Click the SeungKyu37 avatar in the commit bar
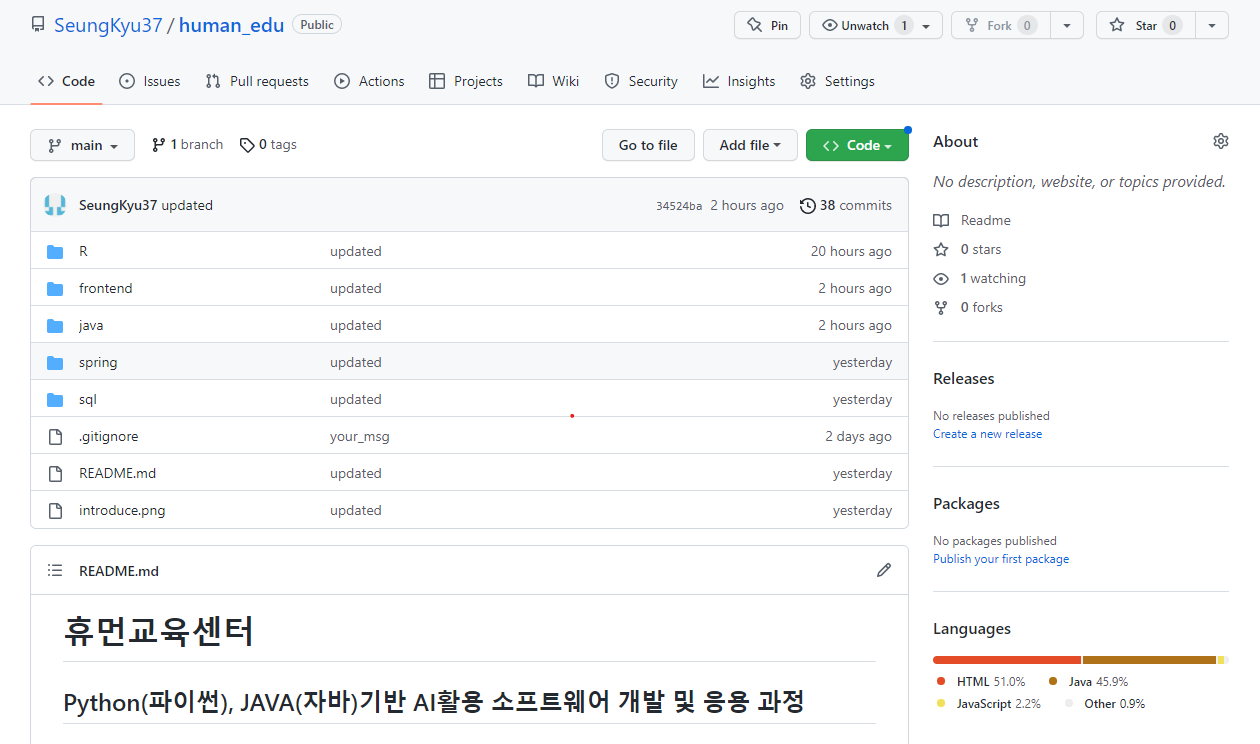 click(x=55, y=205)
